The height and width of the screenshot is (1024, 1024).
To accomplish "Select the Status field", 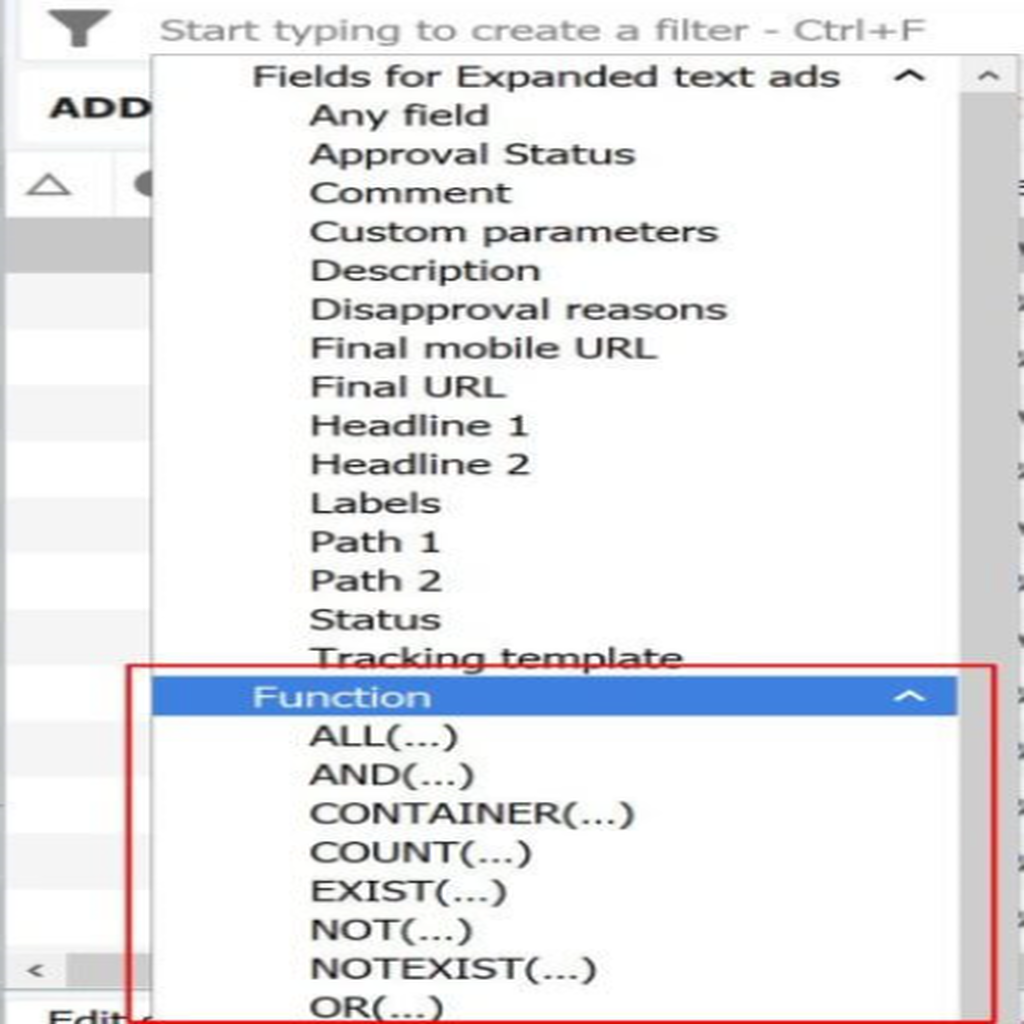I will tap(375, 620).
